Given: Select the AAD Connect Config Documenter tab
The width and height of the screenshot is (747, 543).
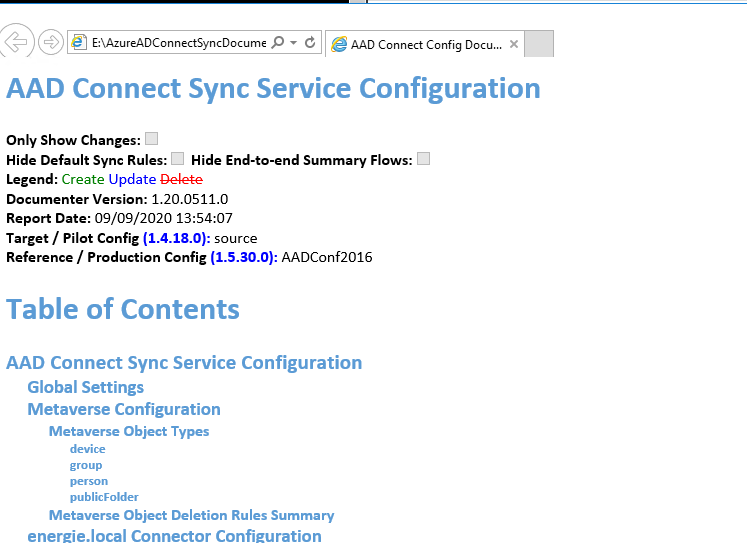Looking at the screenshot, I should coord(426,44).
